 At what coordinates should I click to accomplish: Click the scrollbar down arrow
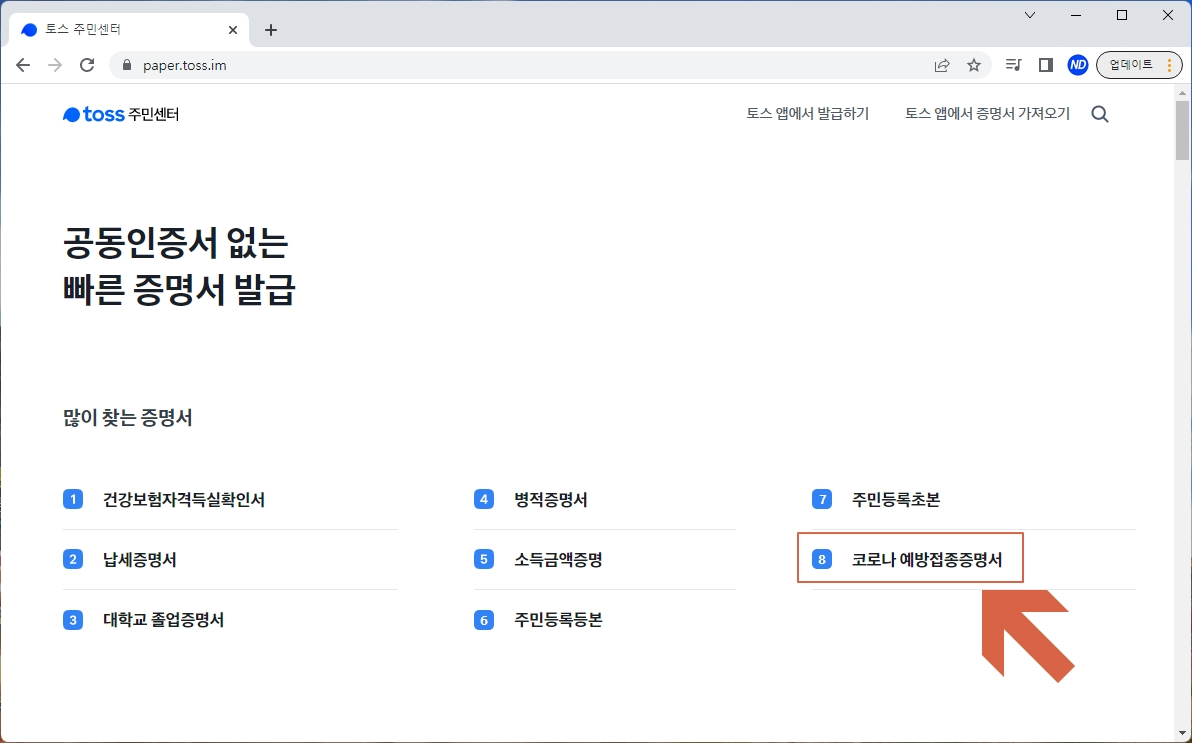[1182, 733]
